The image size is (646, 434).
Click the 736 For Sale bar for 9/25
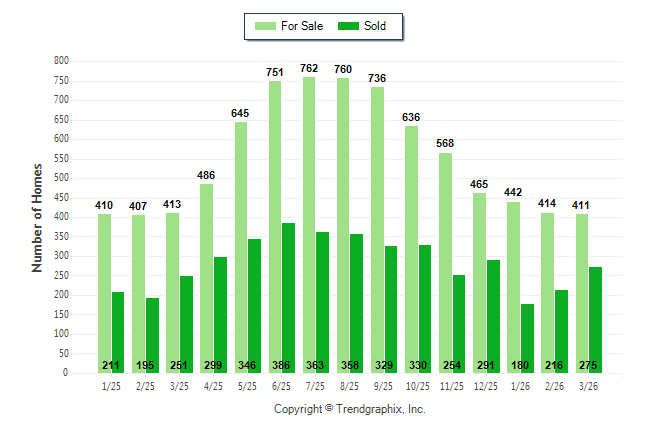pyautogui.click(x=377, y=230)
